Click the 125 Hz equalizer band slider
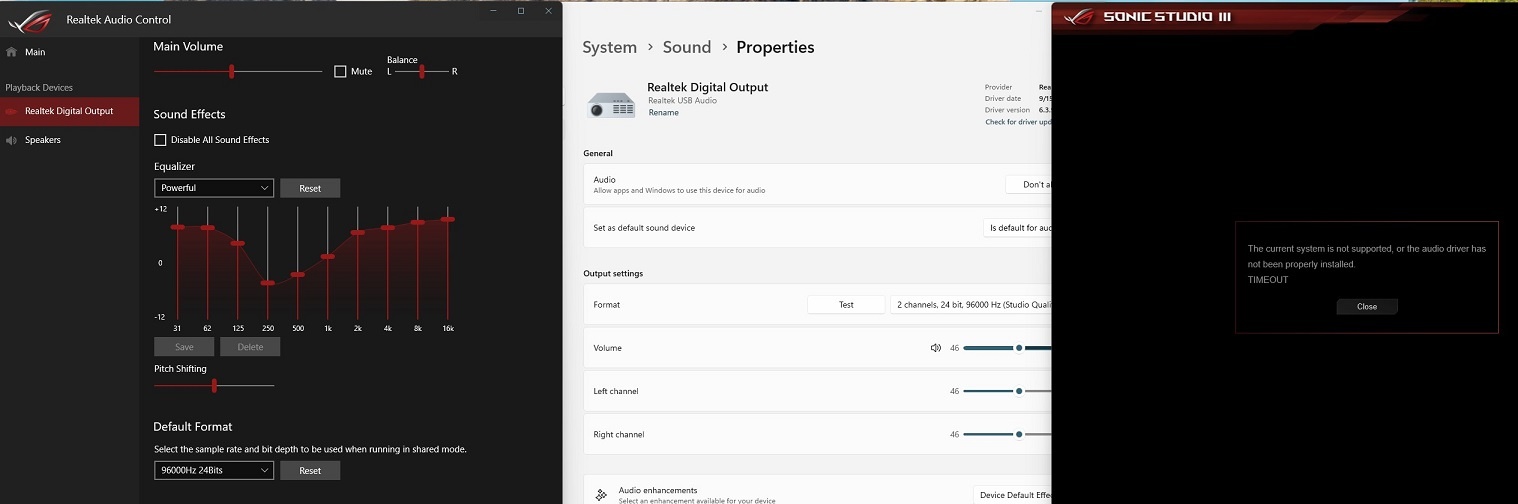1518x504 pixels. pos(238,243)
